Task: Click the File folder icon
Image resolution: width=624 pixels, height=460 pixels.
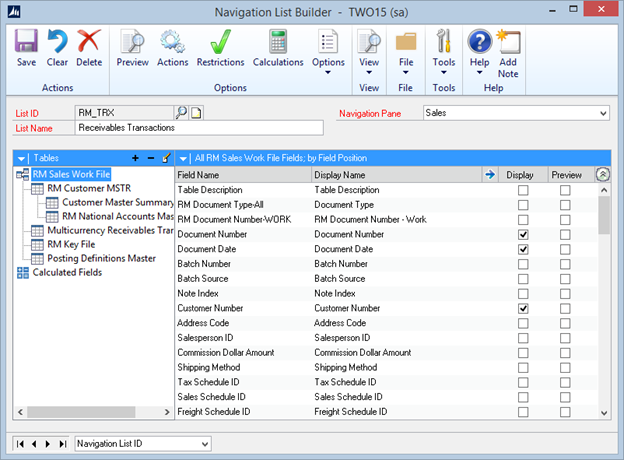Action: pyautogui.click(x=406, y=42)
